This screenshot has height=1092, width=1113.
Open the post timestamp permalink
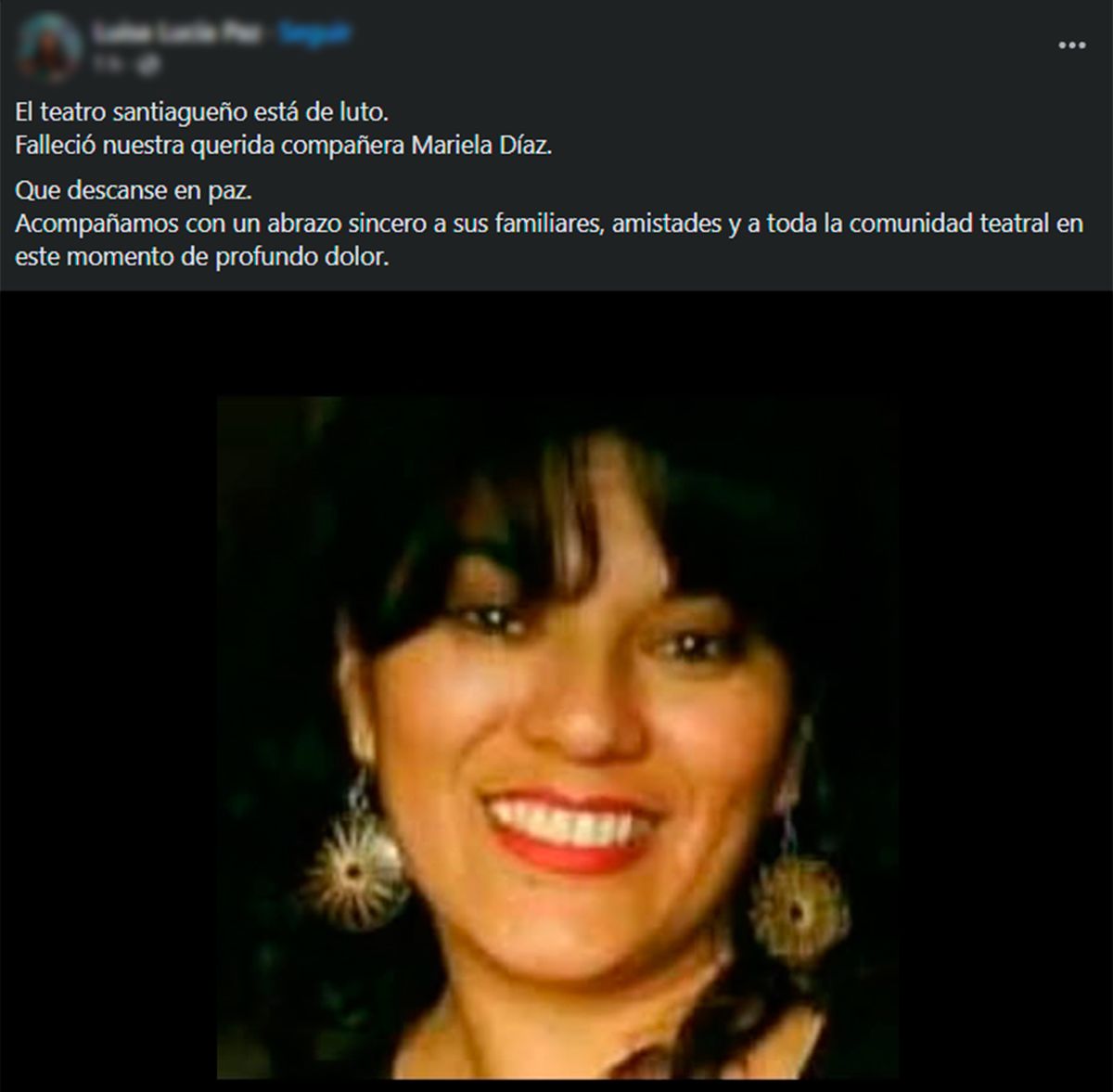pyautogui.click(x=108, y=63)
